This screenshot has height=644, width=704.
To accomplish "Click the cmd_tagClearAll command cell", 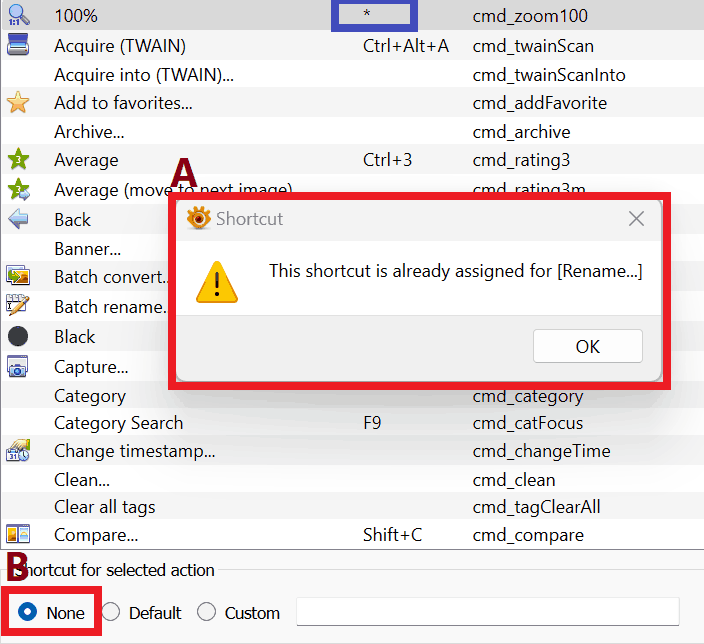I will 536,507.
